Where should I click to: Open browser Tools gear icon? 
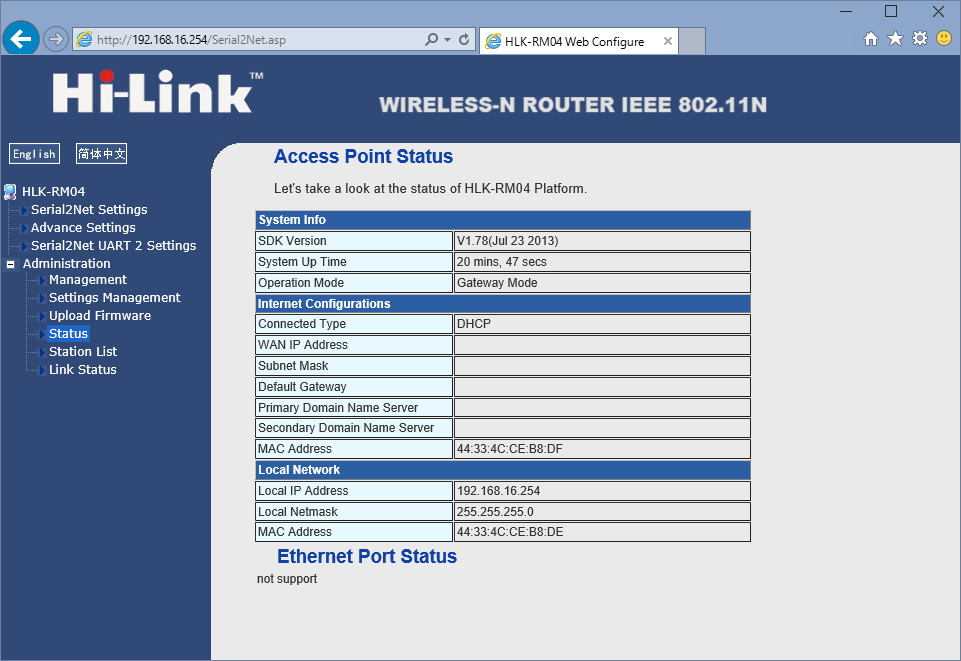920,39
